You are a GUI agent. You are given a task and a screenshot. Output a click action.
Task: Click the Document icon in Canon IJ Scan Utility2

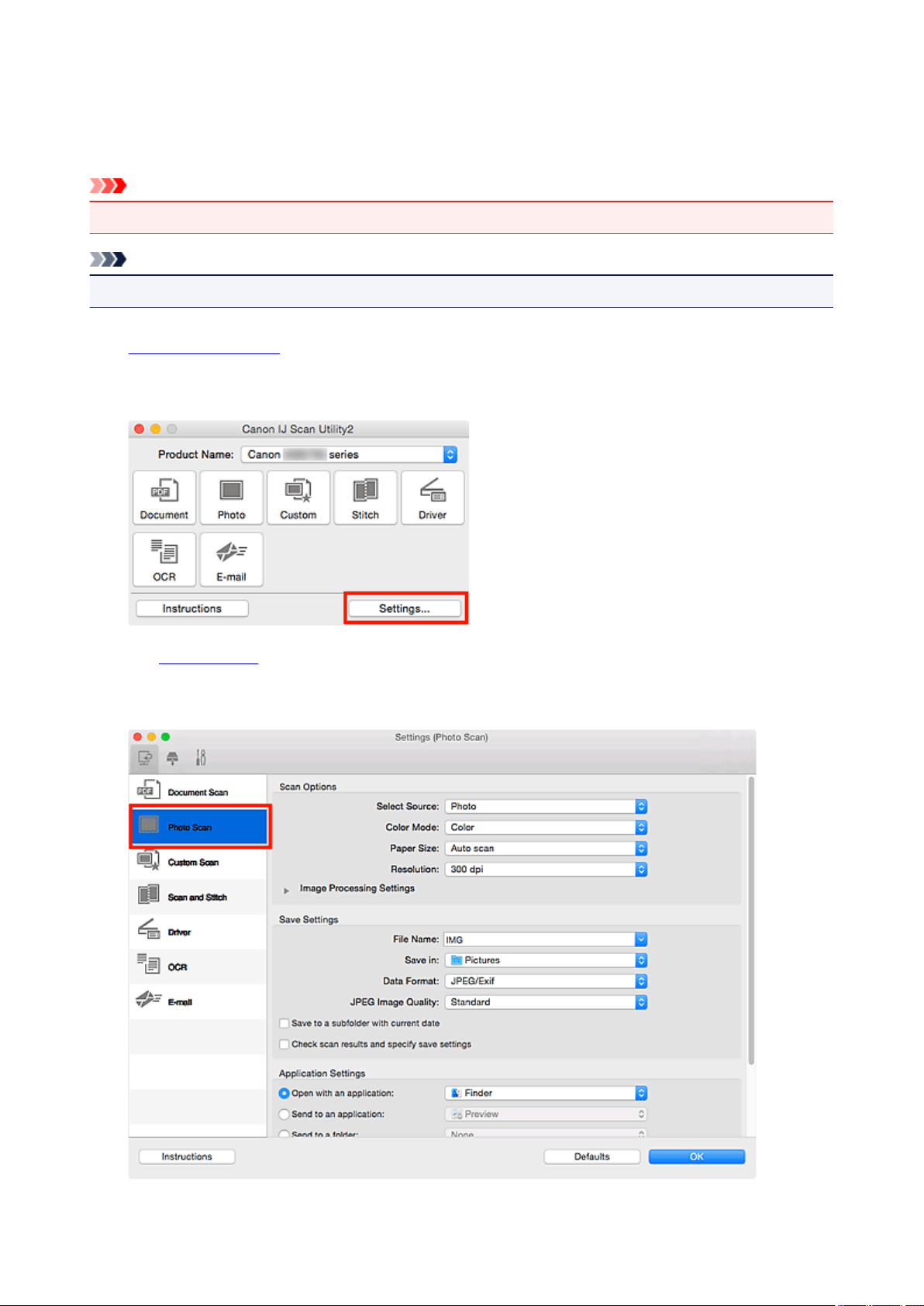point(164,498)
